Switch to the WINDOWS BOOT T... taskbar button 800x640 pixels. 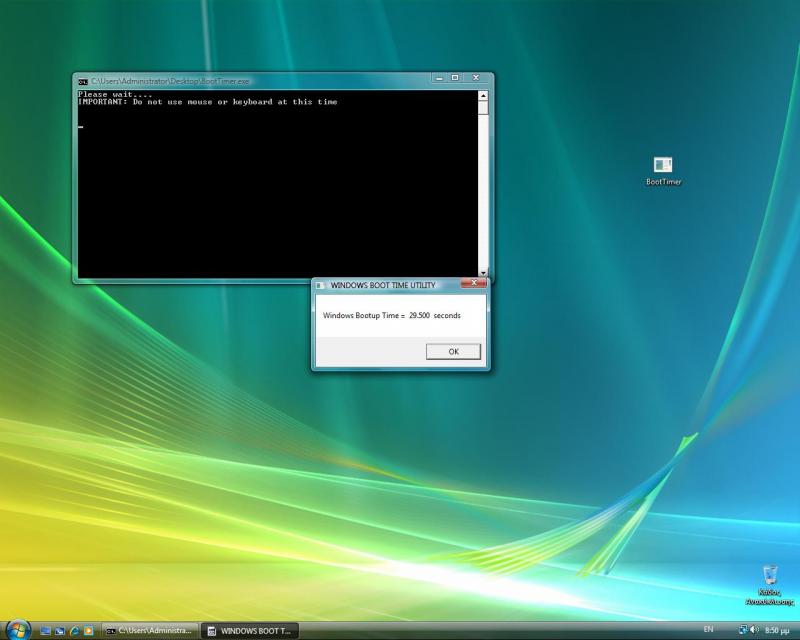pyautogui.click(x=249, y=631)
